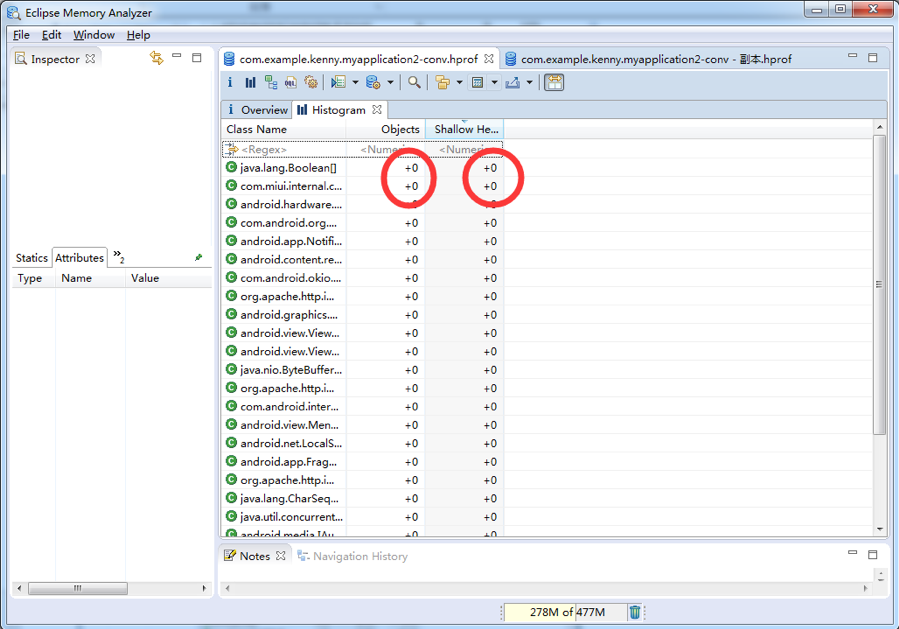Create a histogram via toolbar bar-chart icon
This screenshot has width=899, height=629.
point(250,83)
